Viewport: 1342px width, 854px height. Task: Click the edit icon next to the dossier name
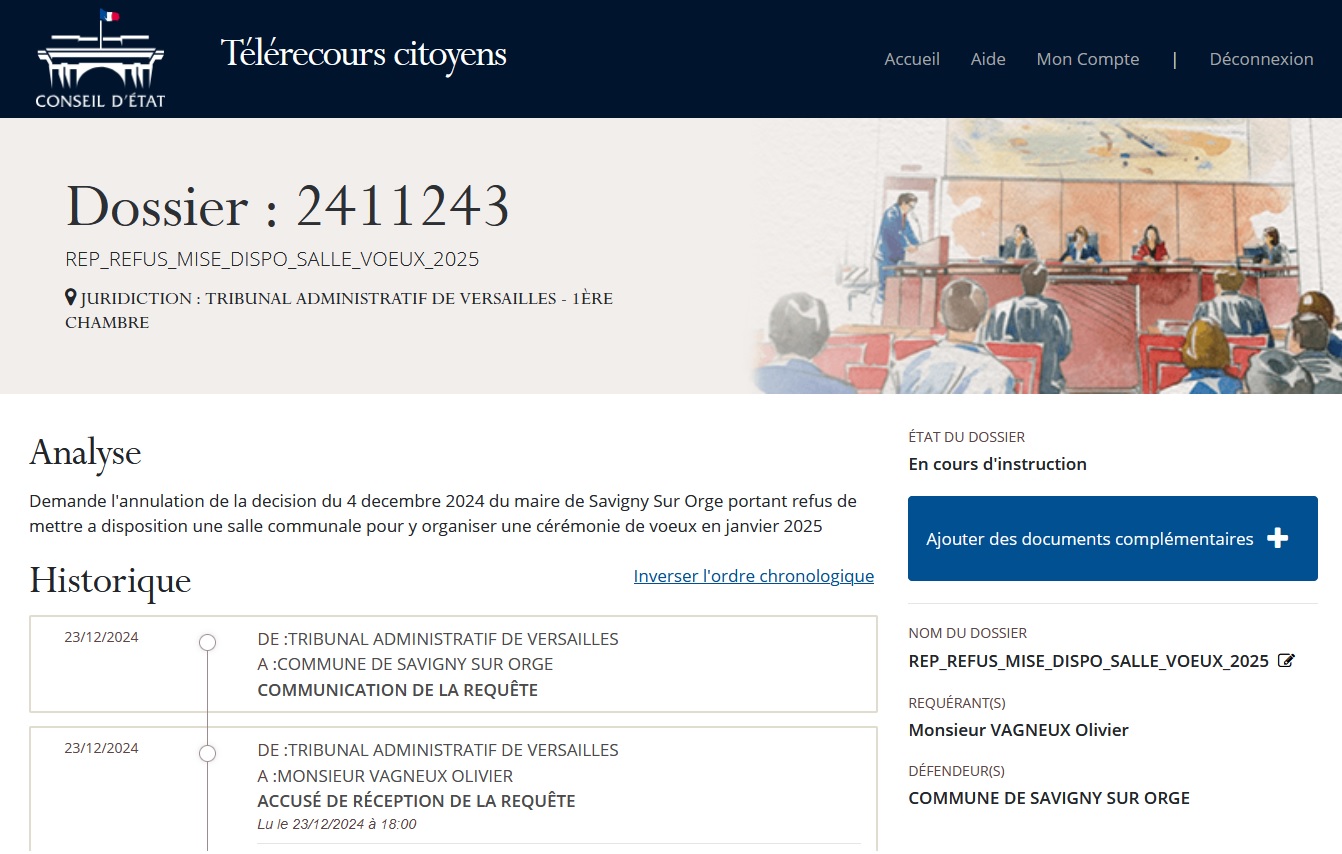pyautogui.click(x=1286, y=660)
